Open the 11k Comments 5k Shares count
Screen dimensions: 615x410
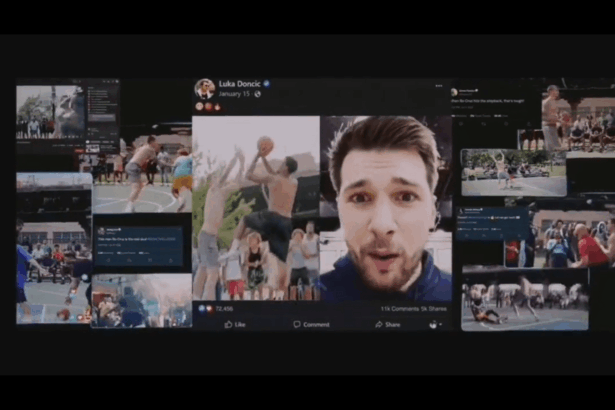[x=415, y=309]
